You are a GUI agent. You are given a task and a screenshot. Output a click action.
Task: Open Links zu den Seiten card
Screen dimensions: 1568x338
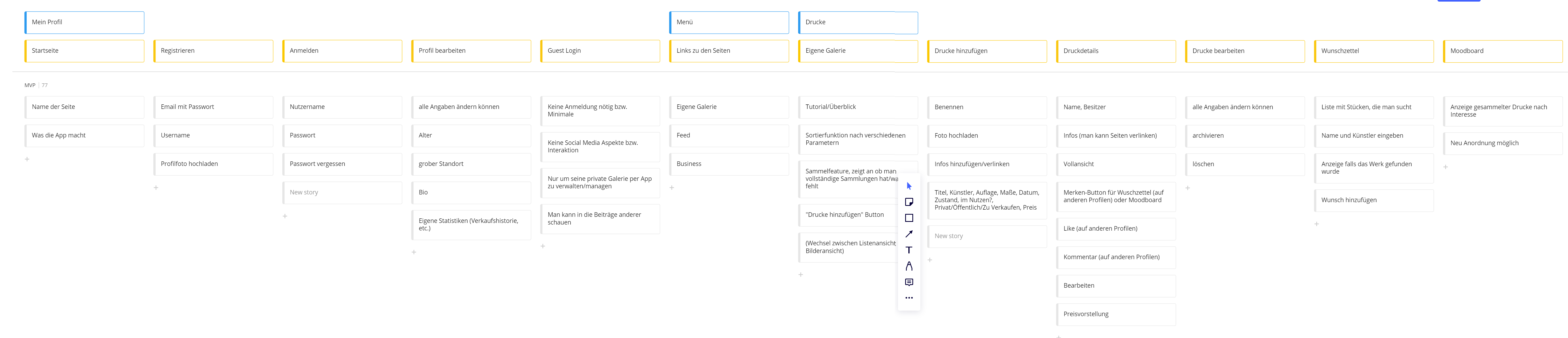(729, 51)
